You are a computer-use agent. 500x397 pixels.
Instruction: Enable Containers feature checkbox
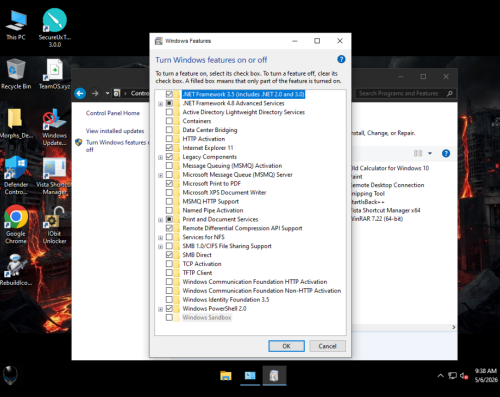[x=169, y=121]
